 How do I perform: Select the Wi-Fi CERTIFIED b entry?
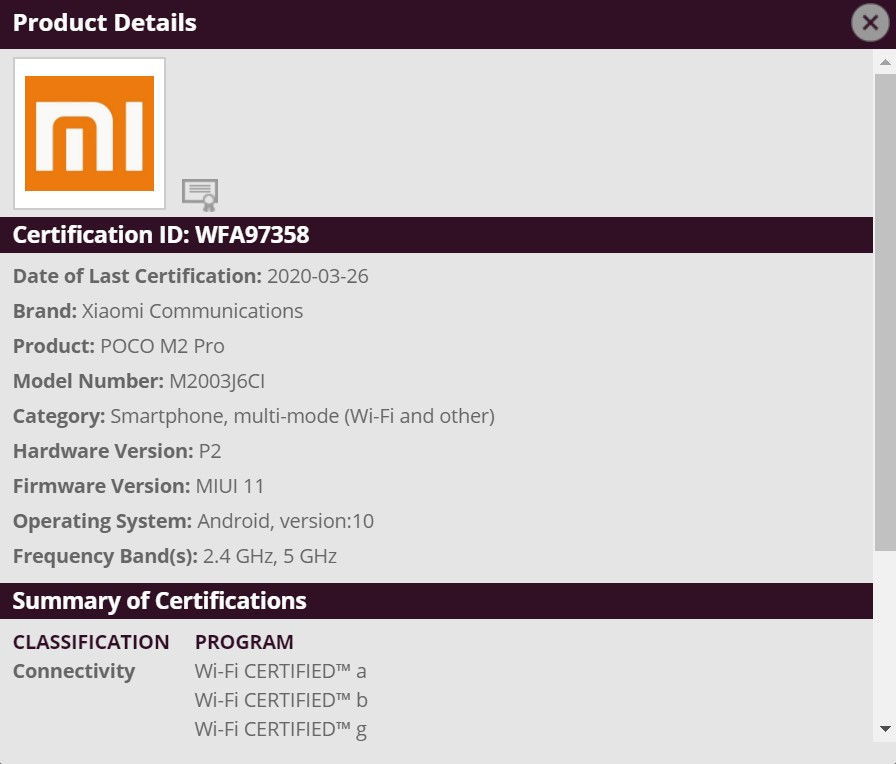click(x=281, y=700)
